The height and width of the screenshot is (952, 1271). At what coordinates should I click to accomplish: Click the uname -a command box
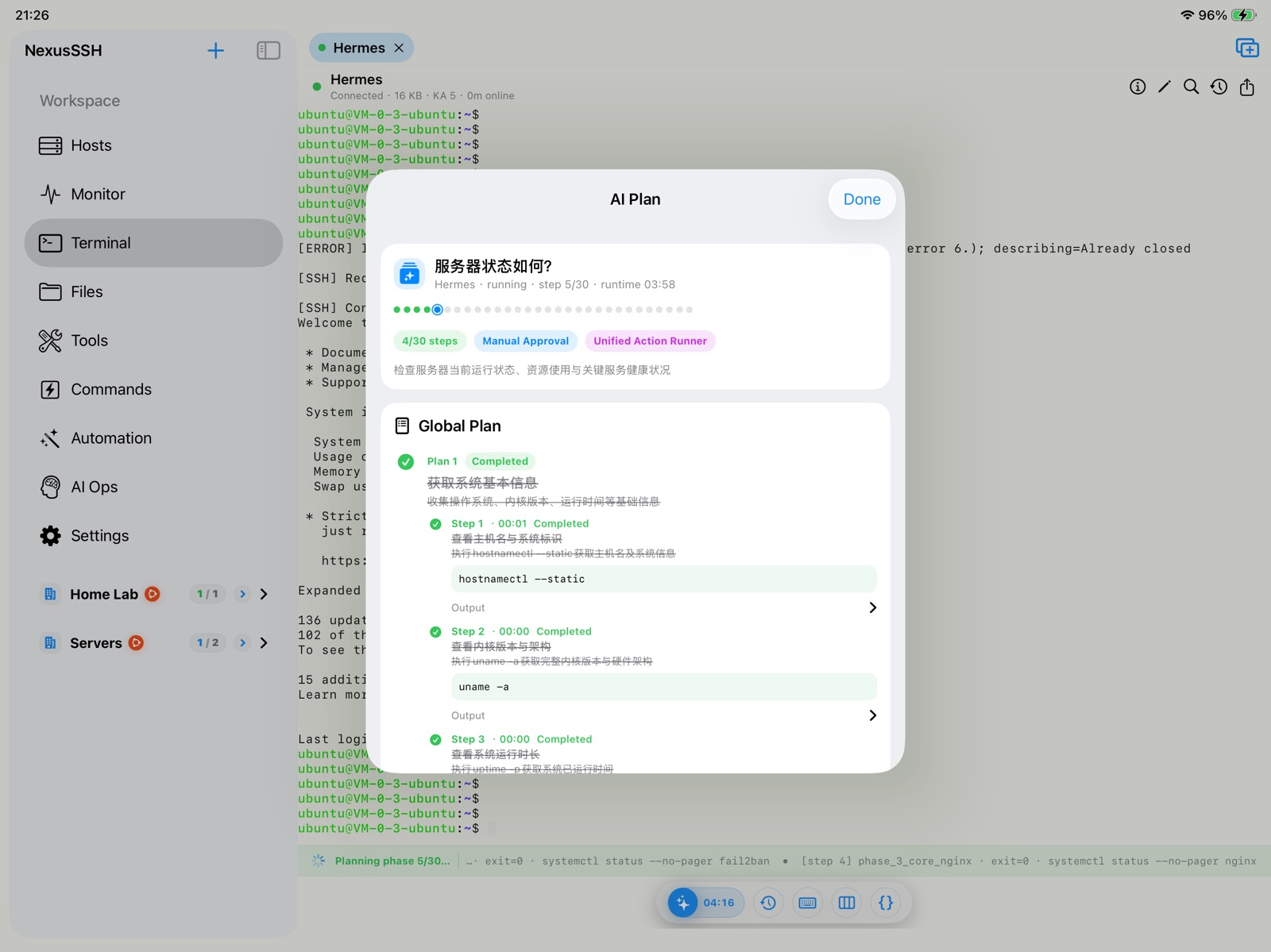click(664, 687)
